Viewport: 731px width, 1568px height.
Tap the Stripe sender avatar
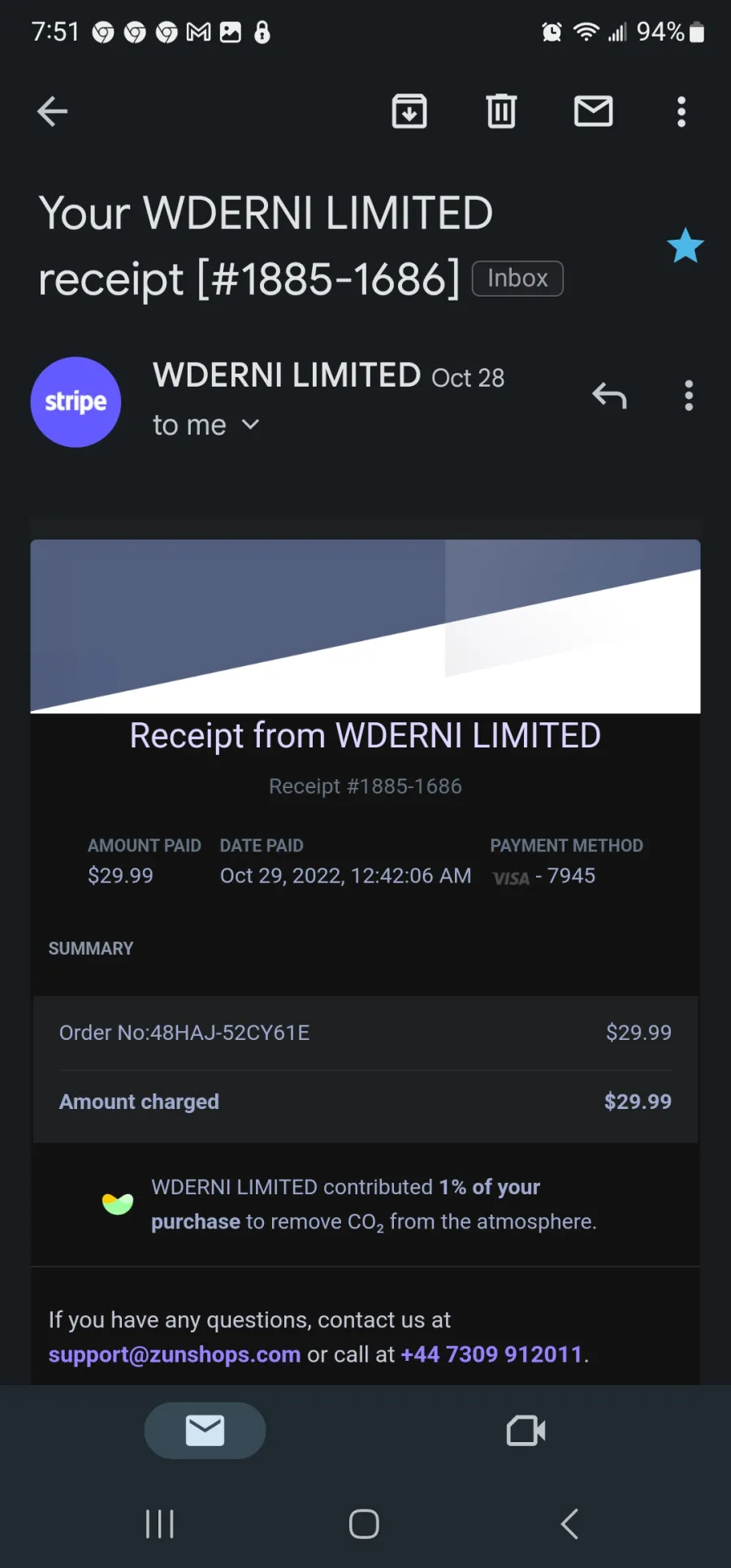(76, 402)
